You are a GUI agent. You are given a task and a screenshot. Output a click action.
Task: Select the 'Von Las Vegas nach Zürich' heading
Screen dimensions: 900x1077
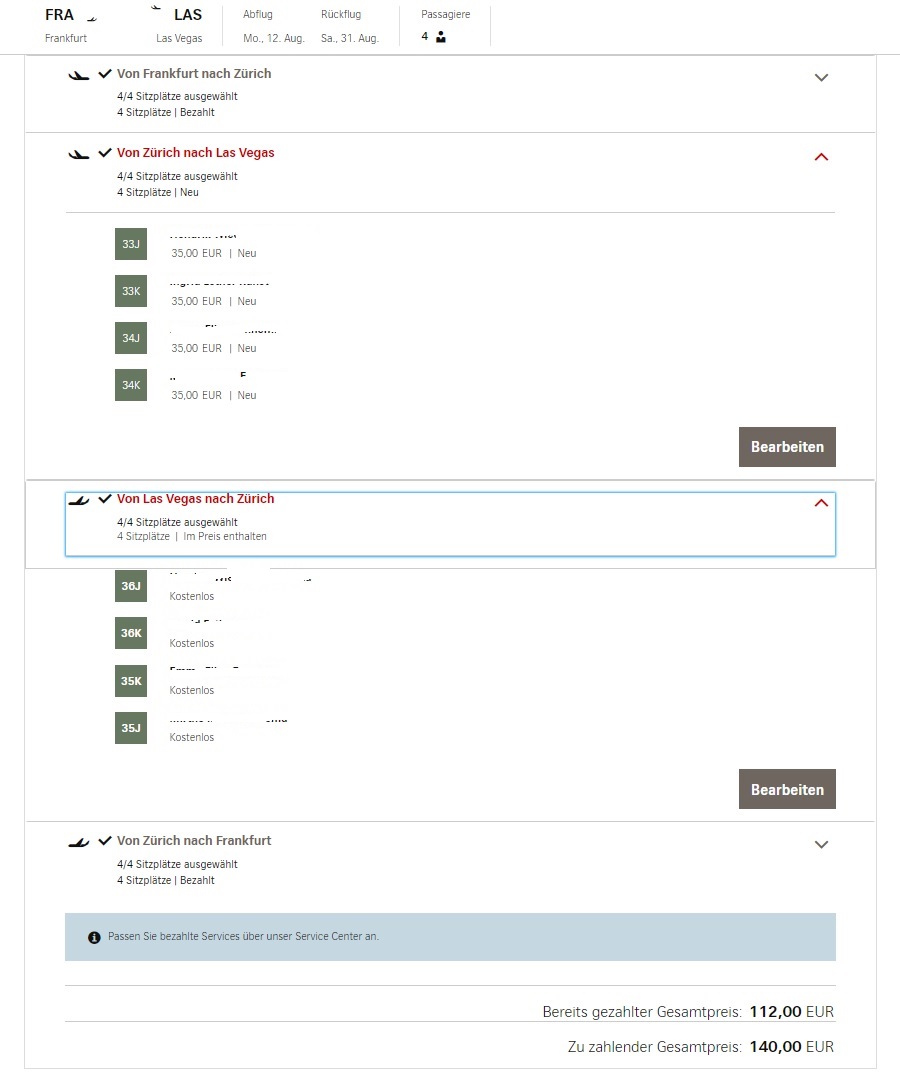[x=195, y=499]
